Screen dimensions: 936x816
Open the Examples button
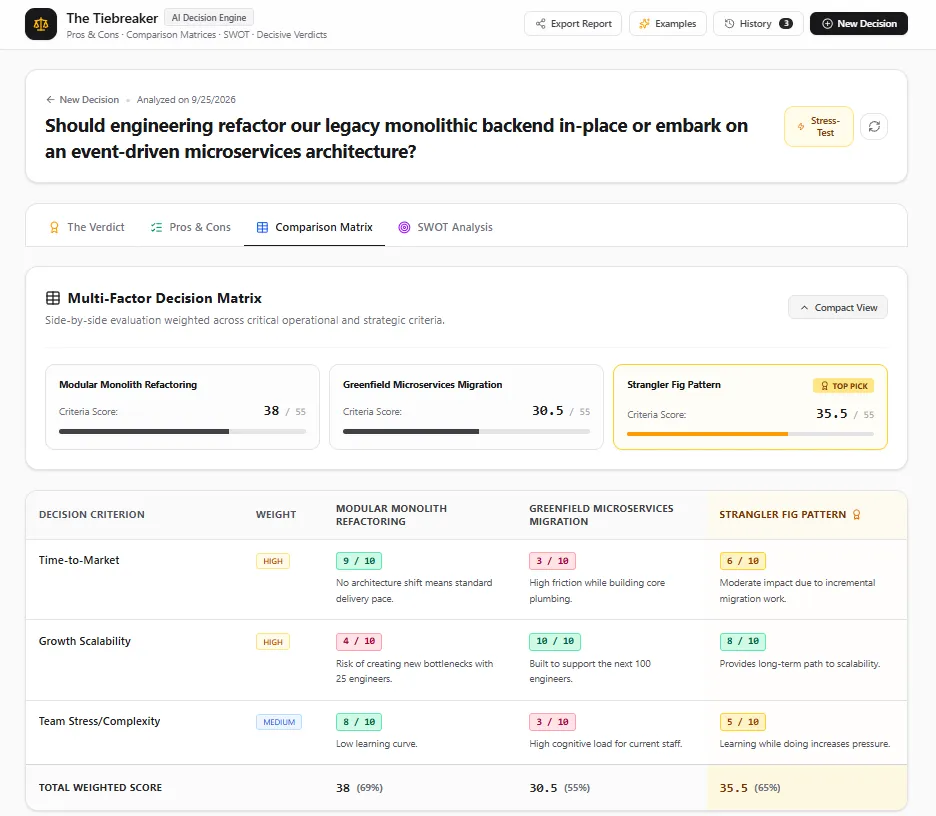668,24
